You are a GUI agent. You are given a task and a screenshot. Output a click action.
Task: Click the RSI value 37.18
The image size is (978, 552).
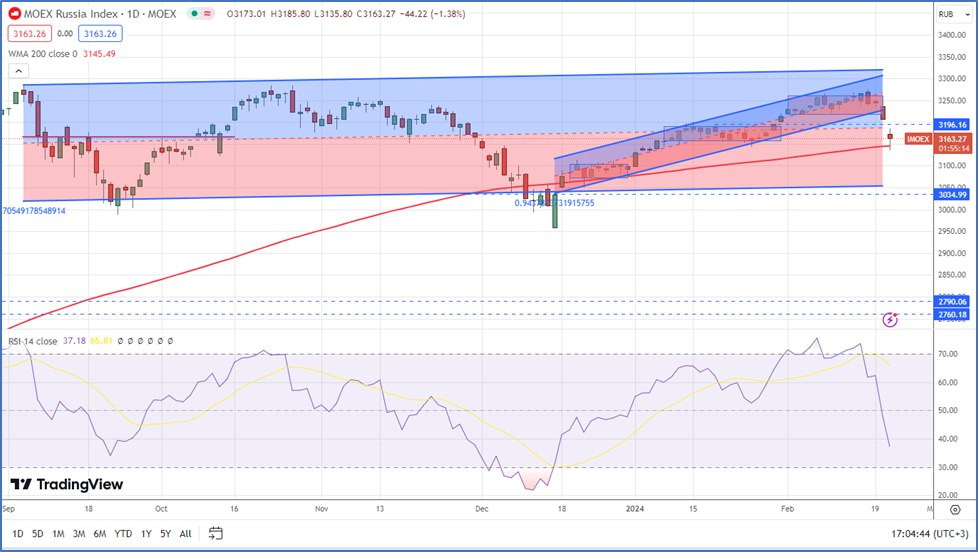[74, 341]
